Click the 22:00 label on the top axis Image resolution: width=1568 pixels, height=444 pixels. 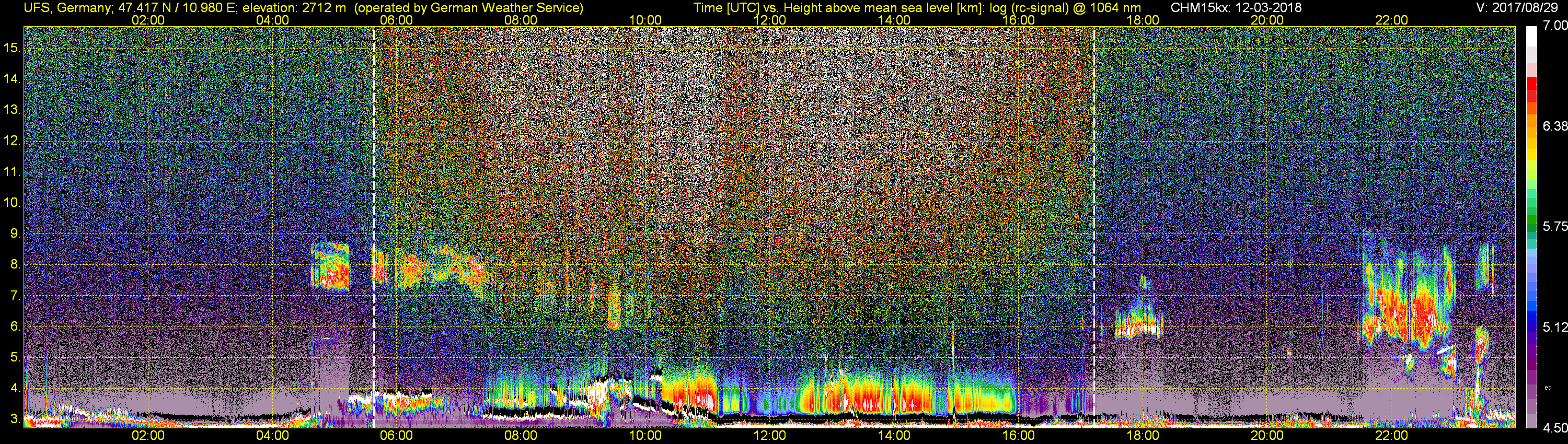1391,20
